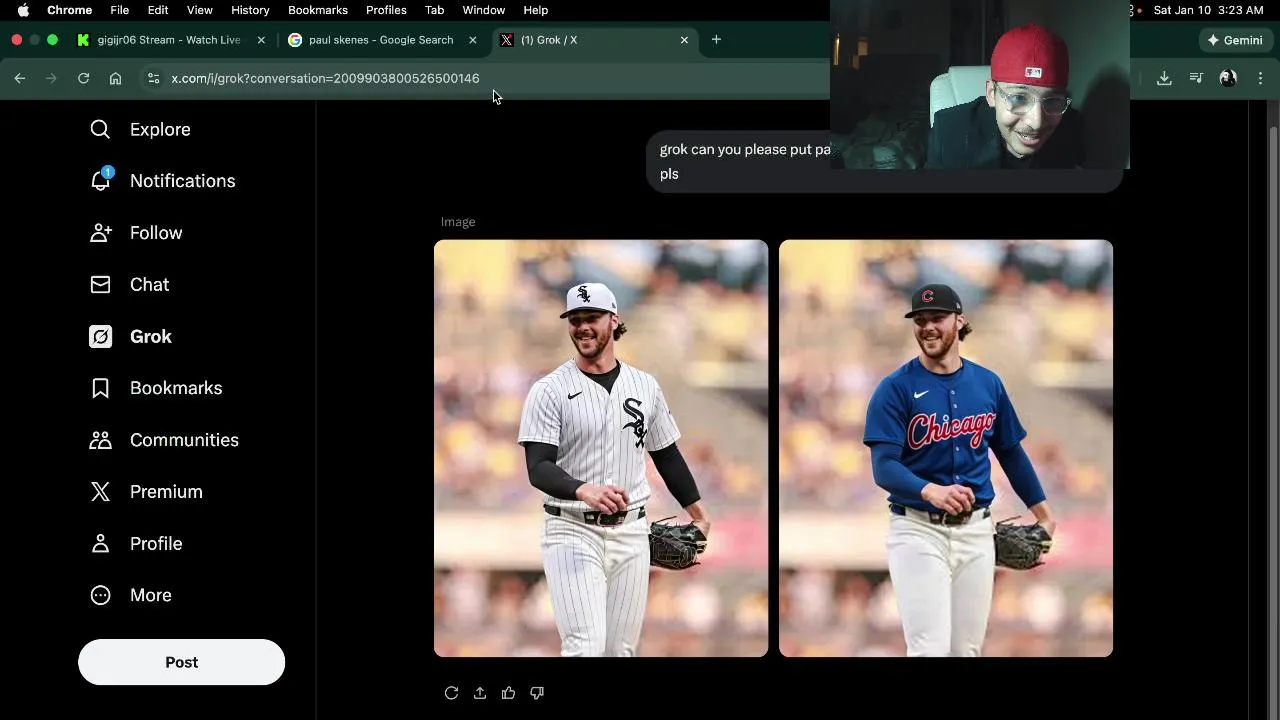Image resolution: width=1280 pixels, height=720 pixels.
Task: Open the Chat envelope icon
Action: 101,285
